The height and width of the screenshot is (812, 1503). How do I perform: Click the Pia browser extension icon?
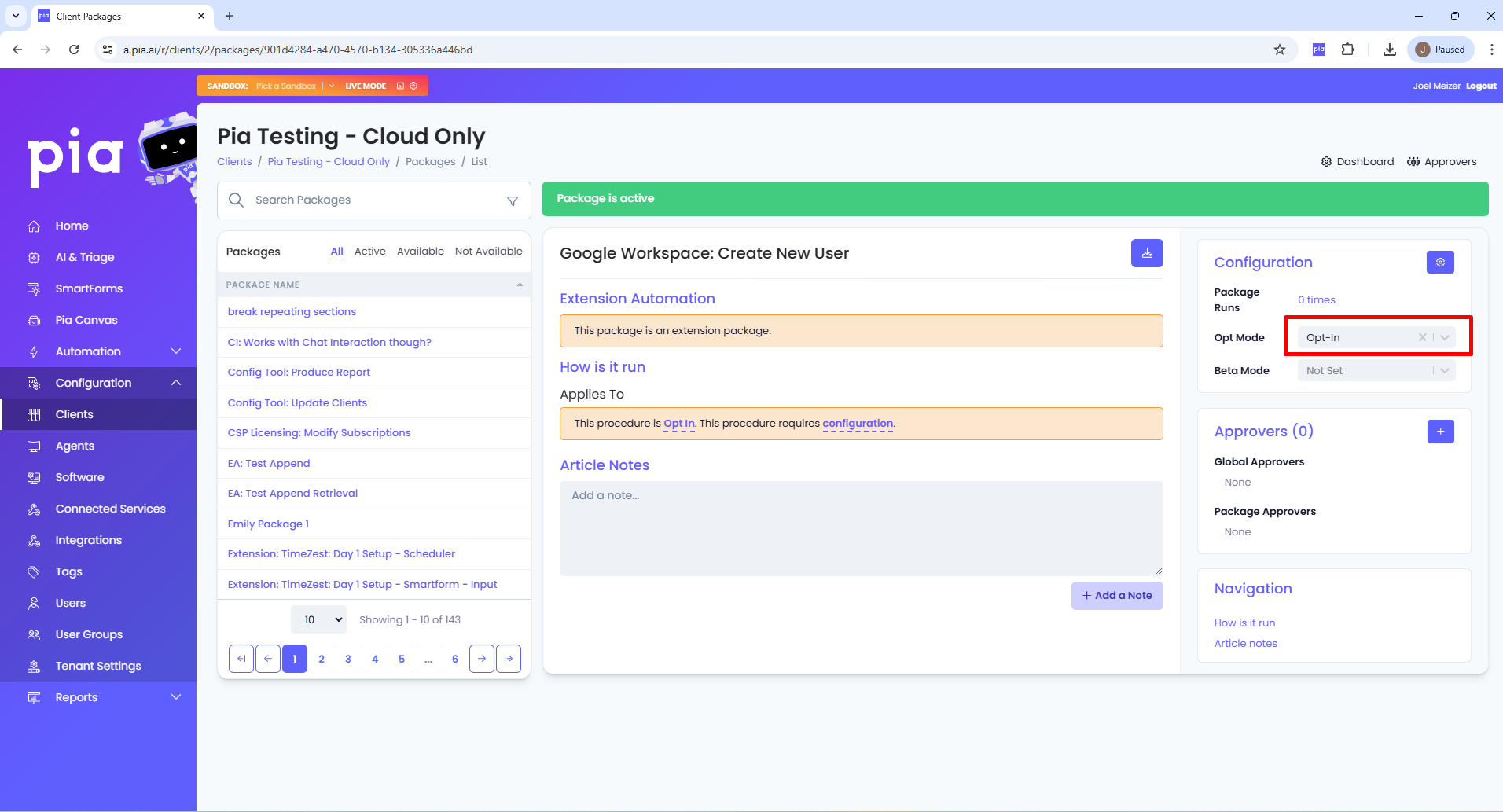[1319, 50]
